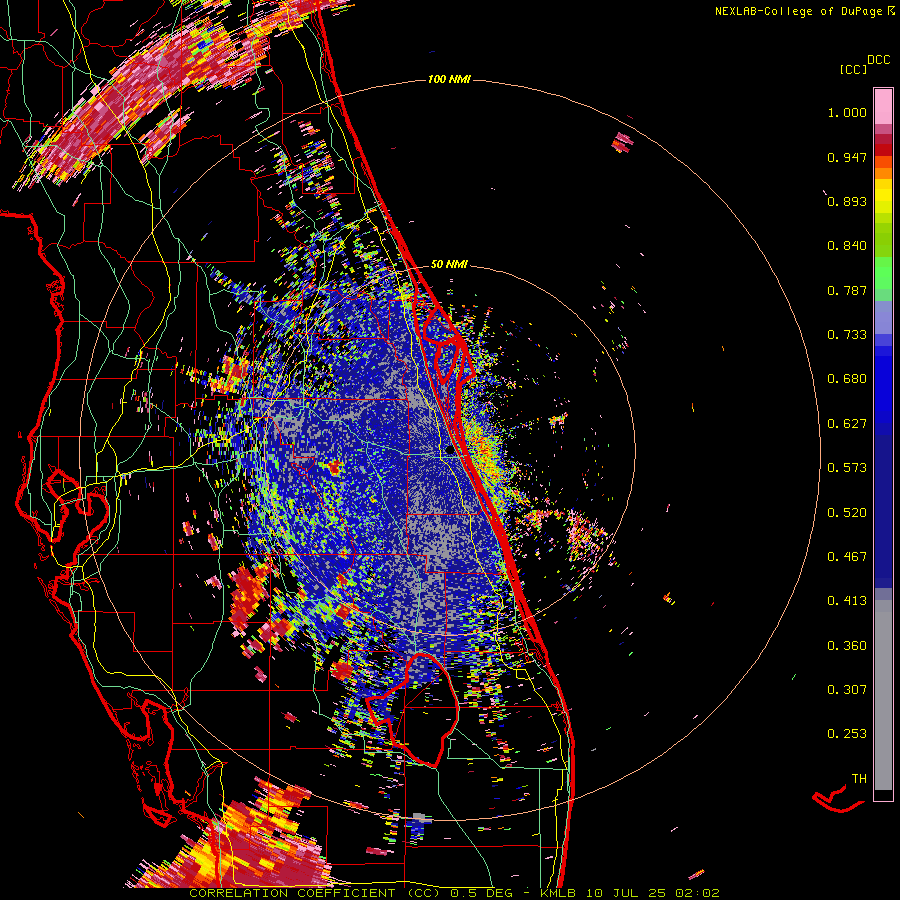Click the 0.307 legend value
The image size is (900, 900).
[x=847, y=690]
